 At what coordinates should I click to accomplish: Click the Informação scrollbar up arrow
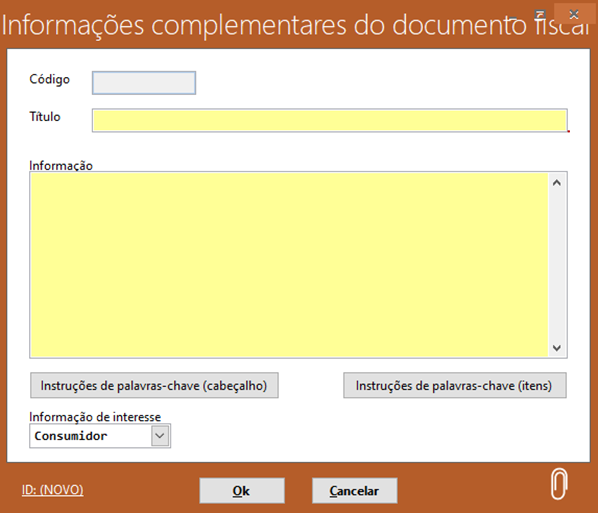(x=557, y=183)
